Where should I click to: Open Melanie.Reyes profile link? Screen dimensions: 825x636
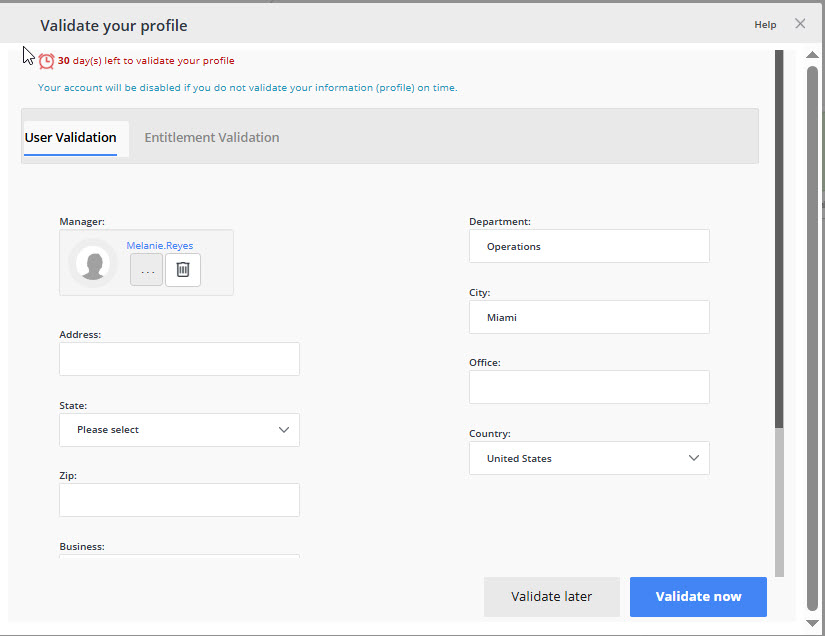pos(159,245)
